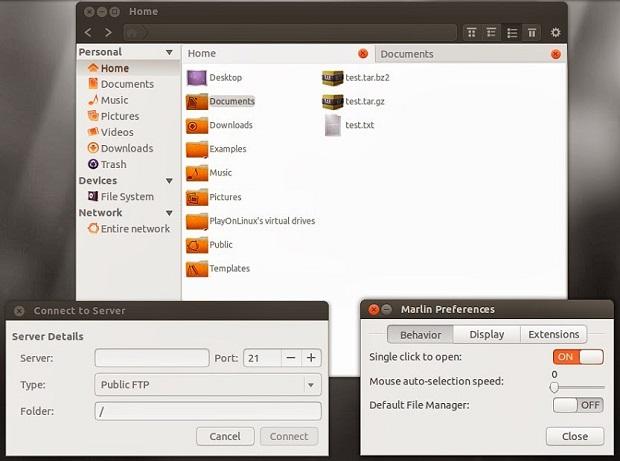Click the Connect button
This screenshot has width=620, height=461.
pyautogui.click(x=289, y=436)
